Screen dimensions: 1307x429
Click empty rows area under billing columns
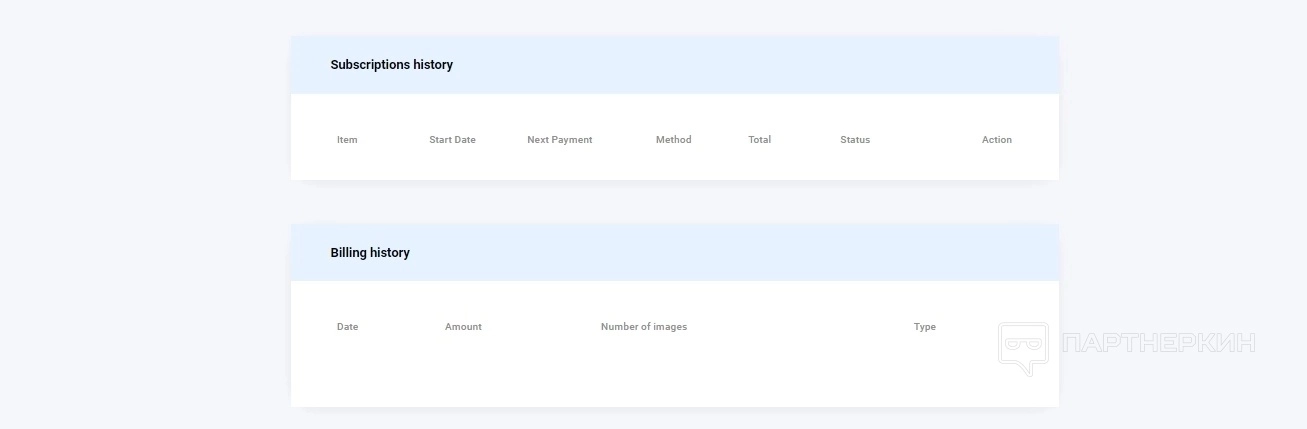point(640,375)
